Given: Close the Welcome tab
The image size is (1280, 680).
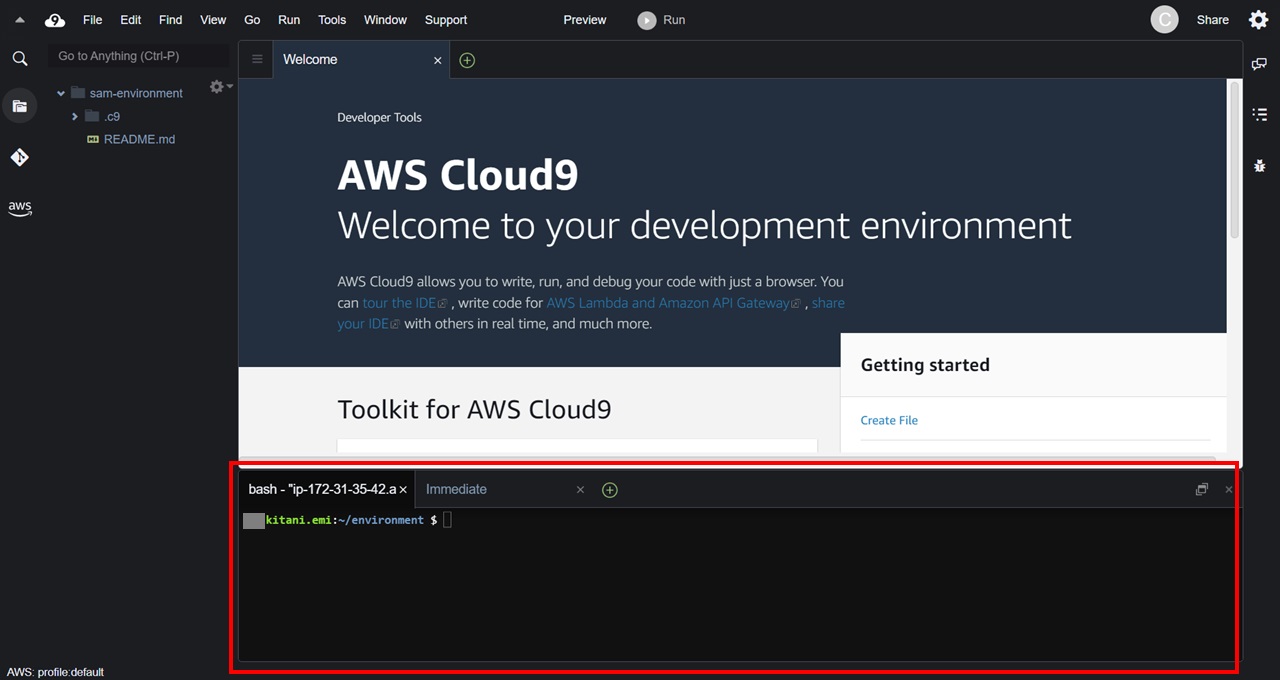Looking at the screenshot, I should pos(437,60).
